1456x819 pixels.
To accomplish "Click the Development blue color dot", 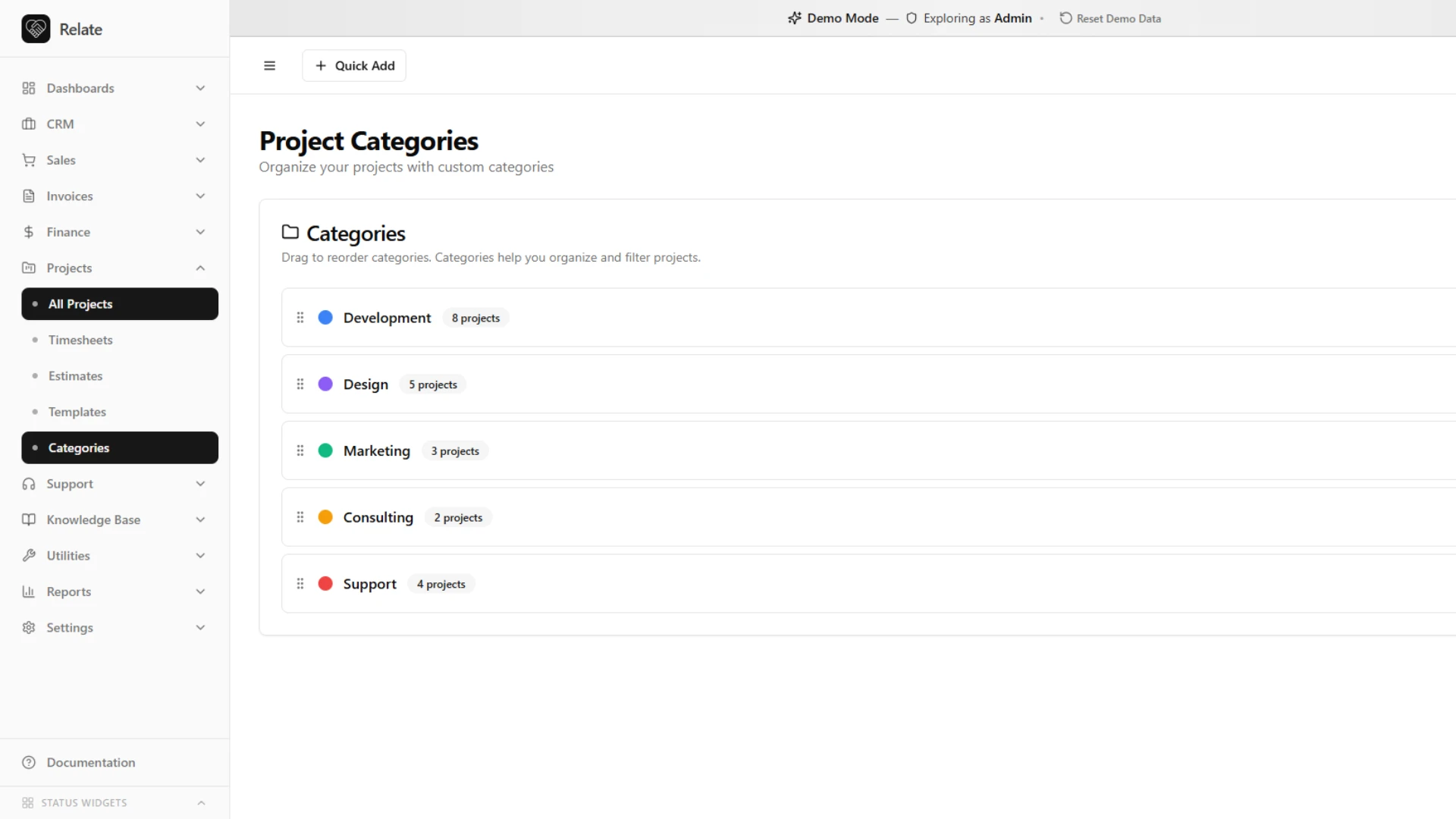I will point(325,318).
